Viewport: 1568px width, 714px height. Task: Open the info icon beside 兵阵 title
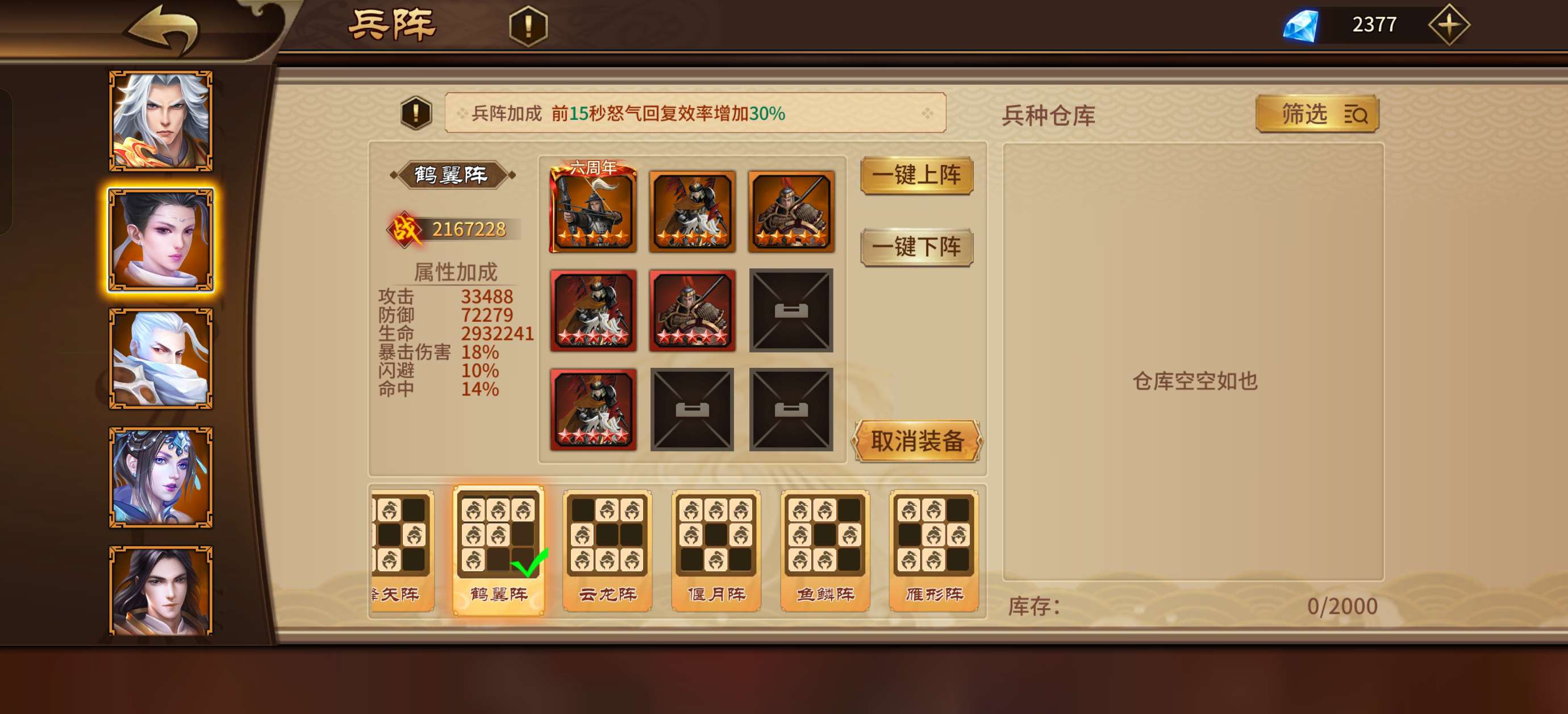(x=528, y=26)
